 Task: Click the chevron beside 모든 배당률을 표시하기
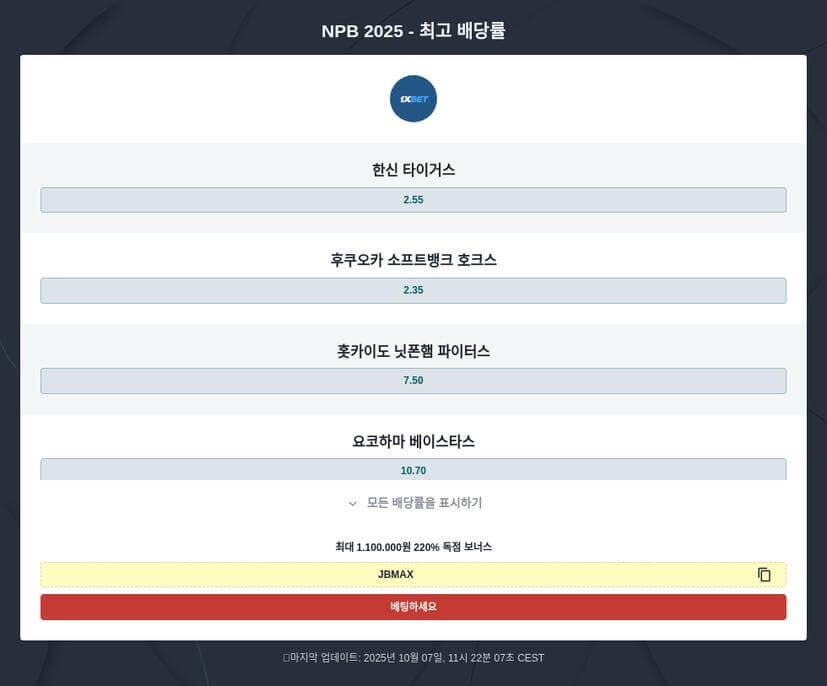(352, 504)
